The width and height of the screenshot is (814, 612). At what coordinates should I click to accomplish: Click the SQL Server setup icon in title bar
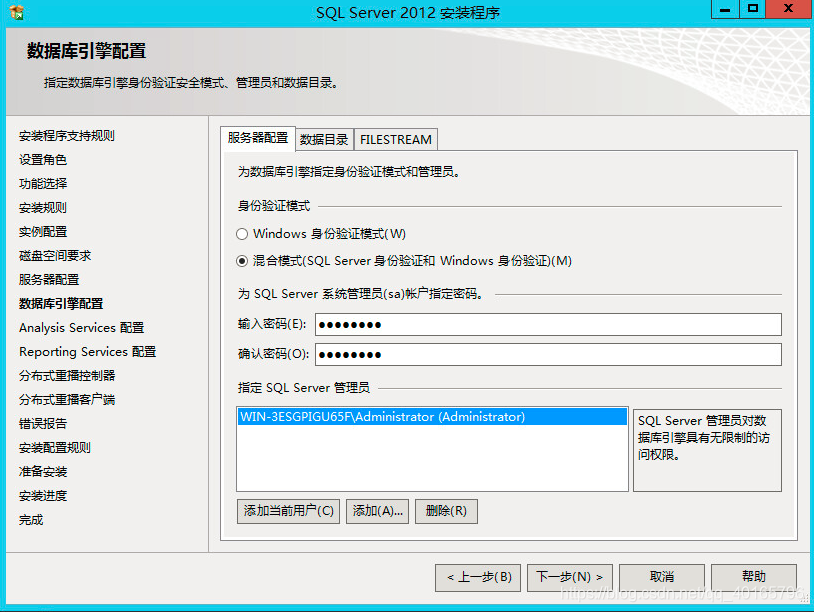[x=17, y=12]
